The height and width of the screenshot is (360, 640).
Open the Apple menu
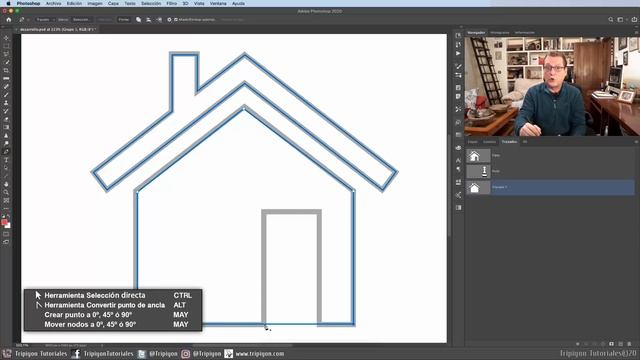point(8,3)
